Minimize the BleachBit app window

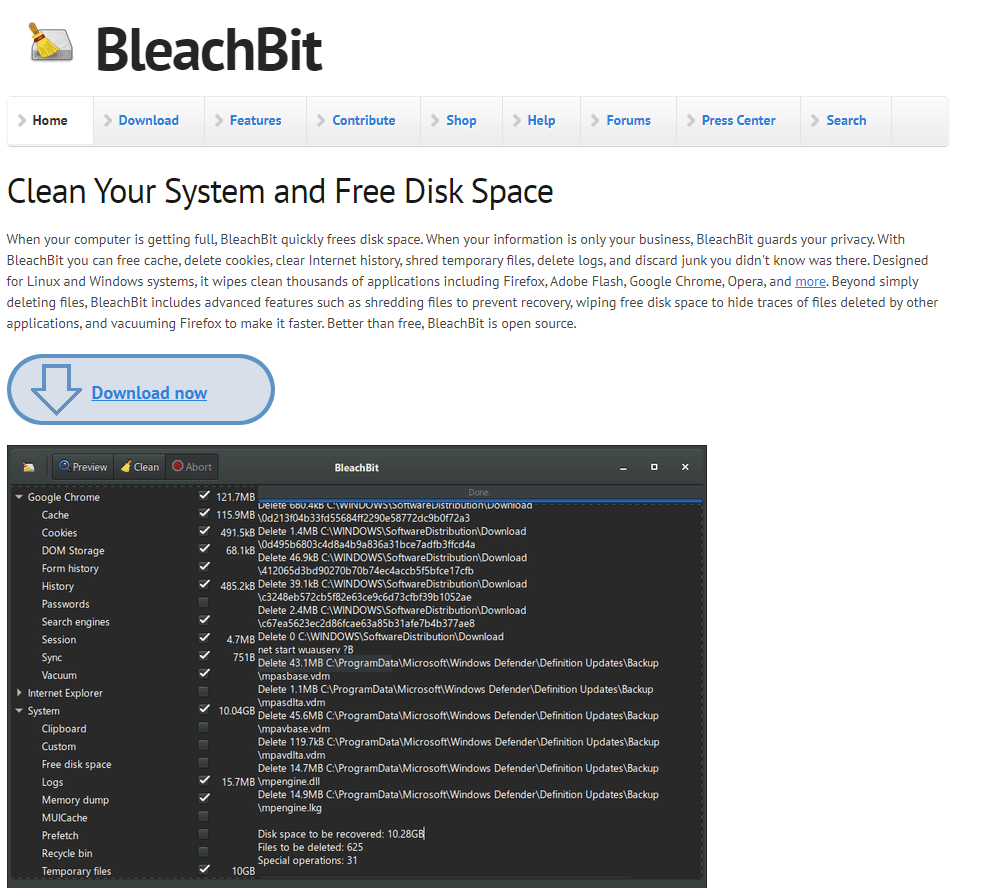click(x=623, y=467)
